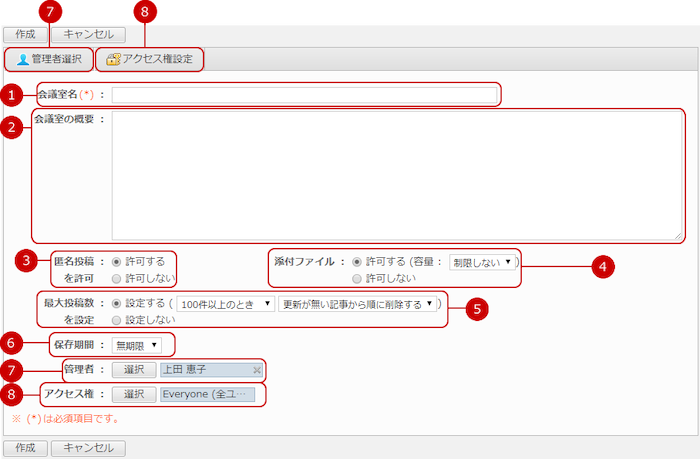
Task: Click the 会議室名 text field
Action: pyautogui.click(x=304, y=95)
